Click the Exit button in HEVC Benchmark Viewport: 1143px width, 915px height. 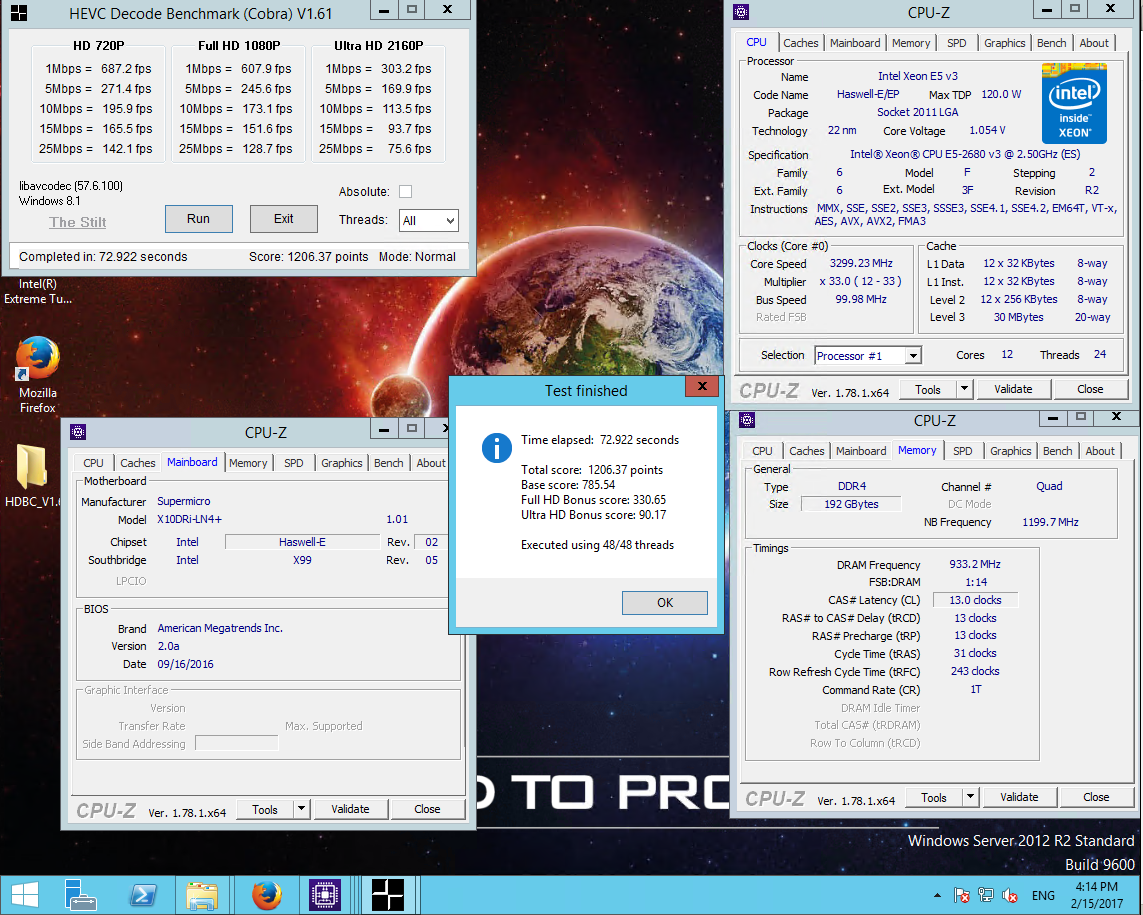[284, 219]
